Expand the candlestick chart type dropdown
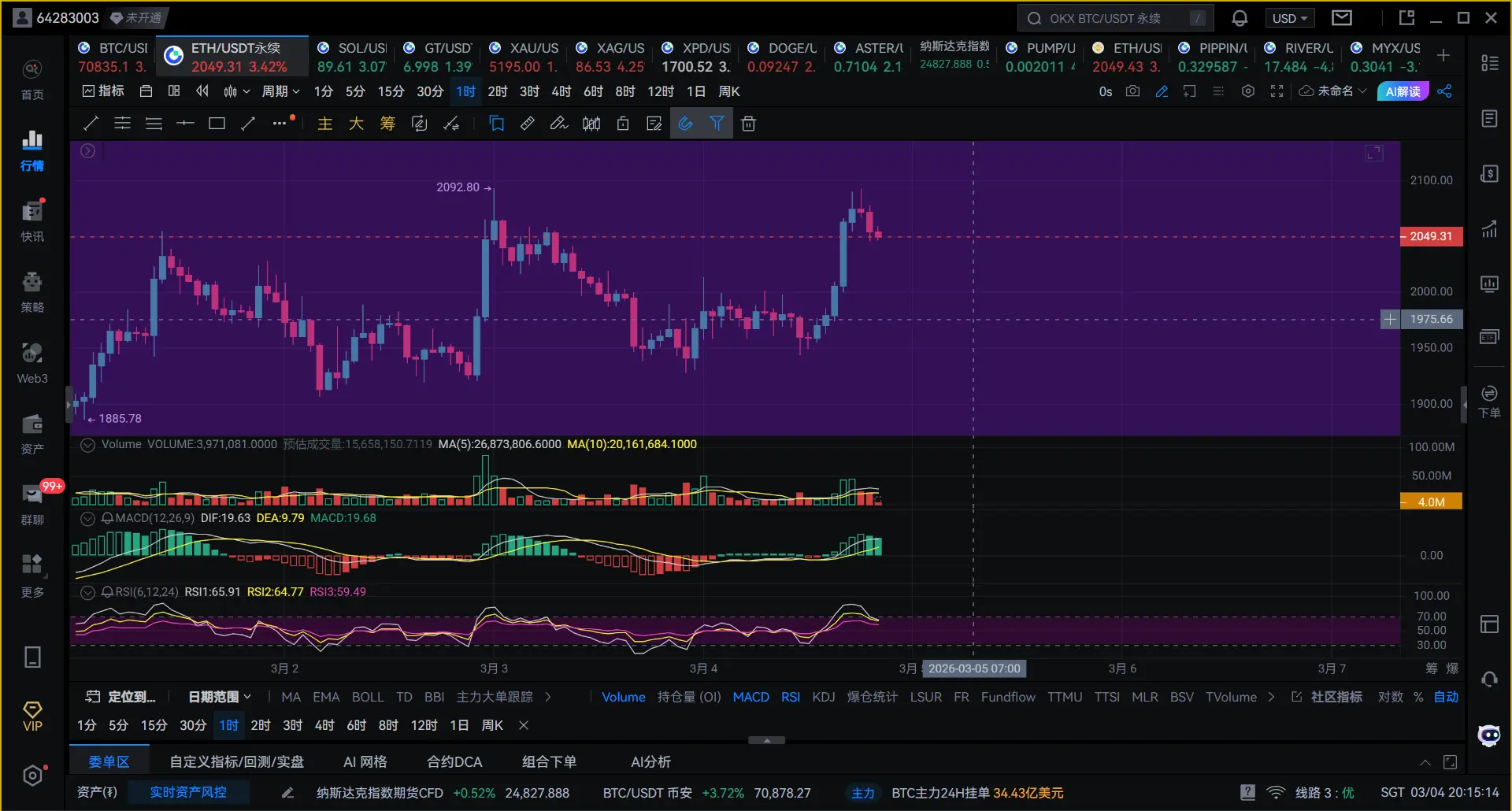This screenshot has height=811, width=1512. [236, 91]
